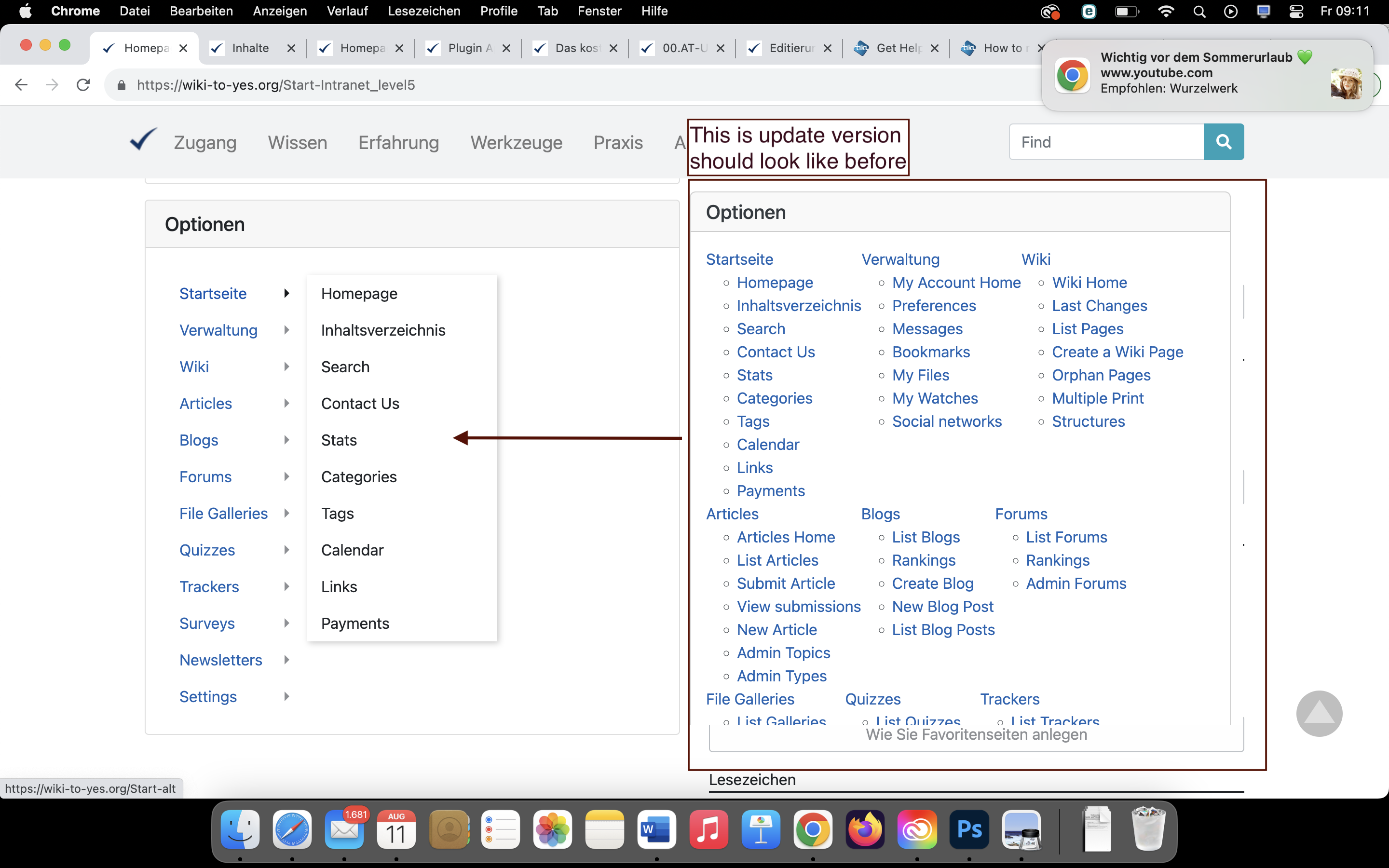Expand the Verwaltung submenu arrow

286,330
